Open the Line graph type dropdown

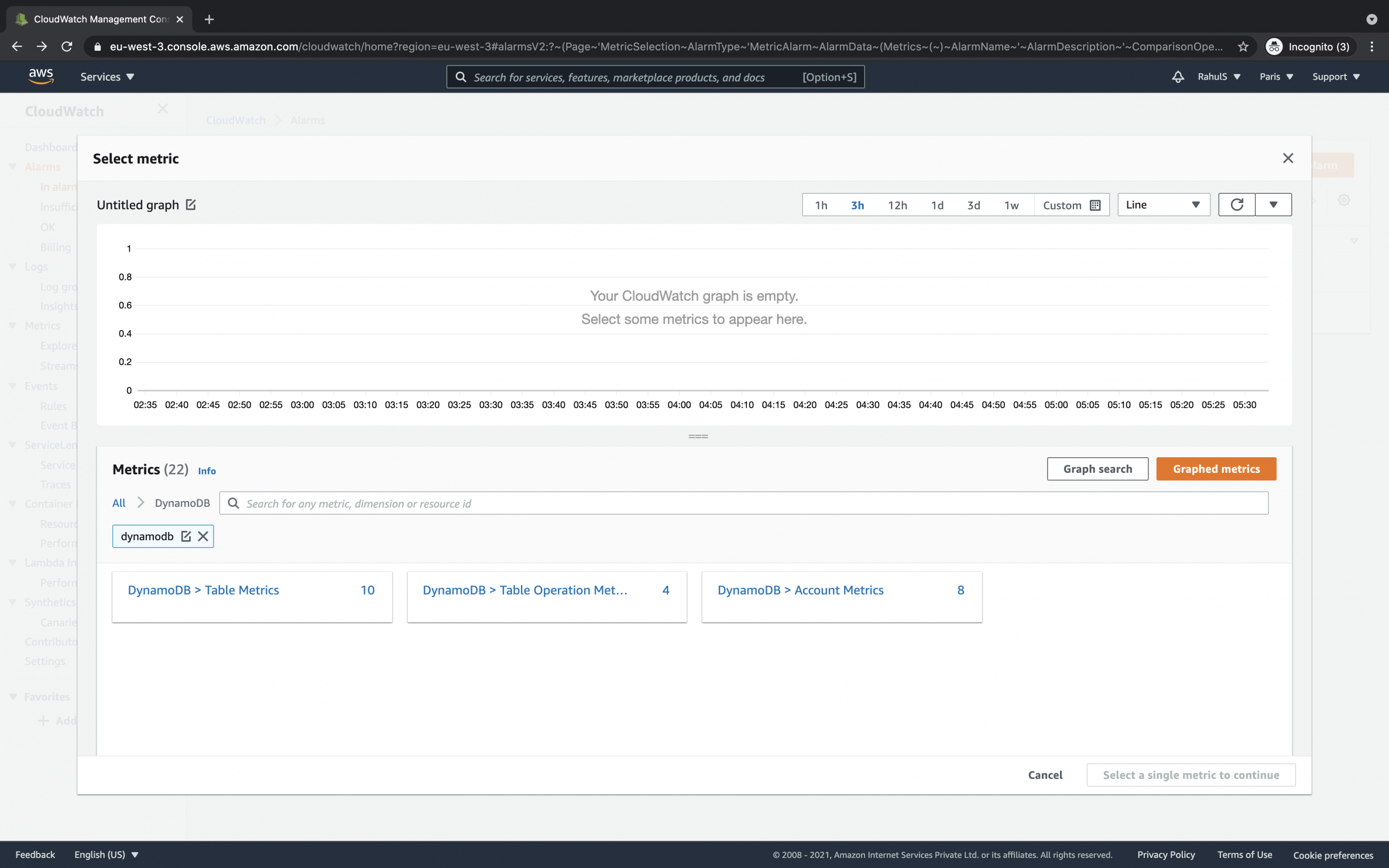point(1164,205)
